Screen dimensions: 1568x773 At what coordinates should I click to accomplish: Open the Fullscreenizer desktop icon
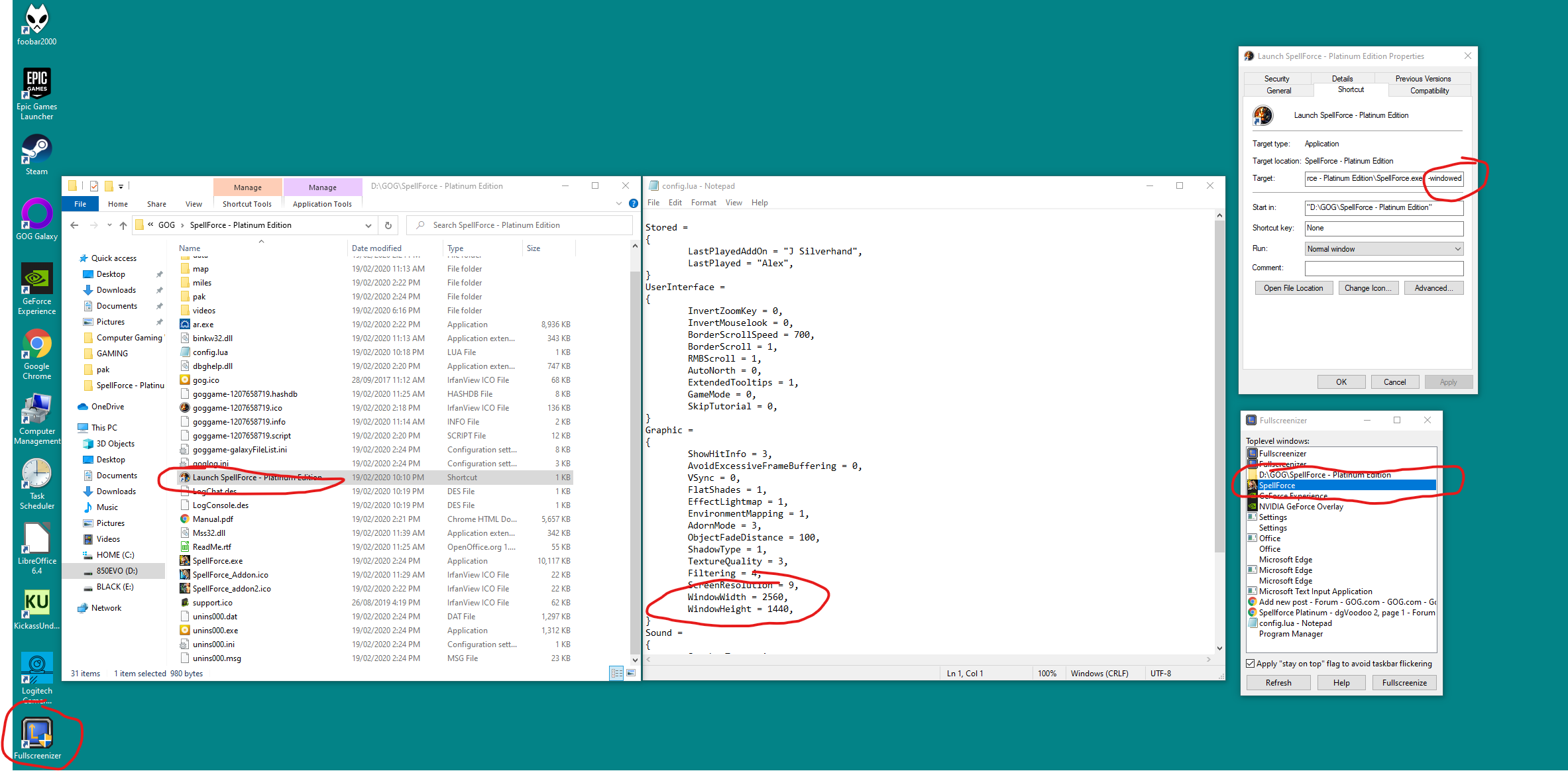36,739
